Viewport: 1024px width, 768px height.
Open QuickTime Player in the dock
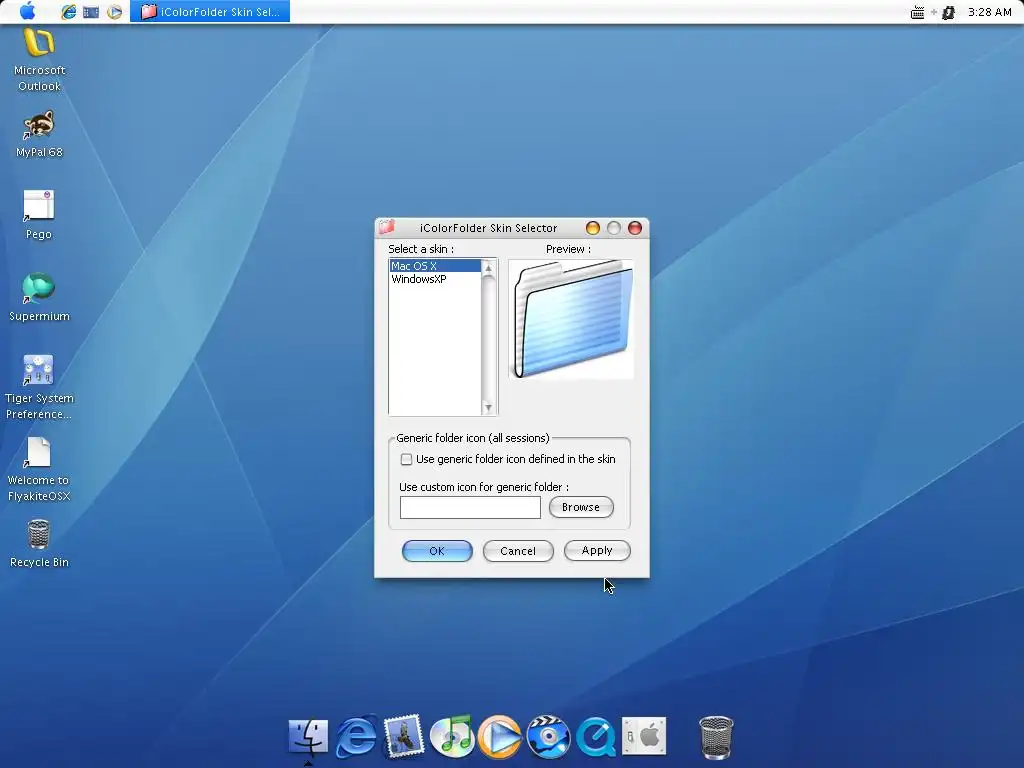pos(596,737)
